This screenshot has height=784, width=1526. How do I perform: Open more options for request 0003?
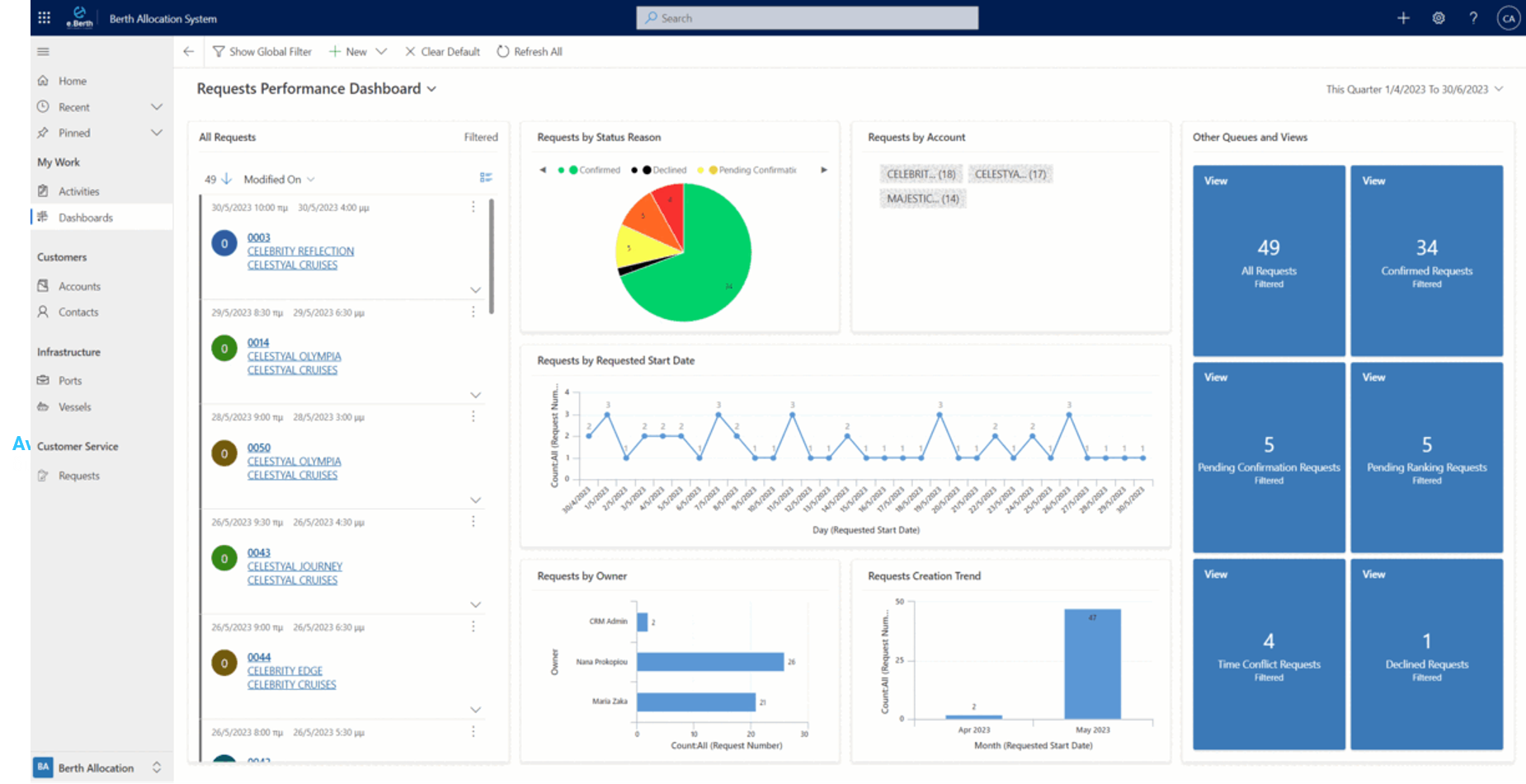pos(473,207)
